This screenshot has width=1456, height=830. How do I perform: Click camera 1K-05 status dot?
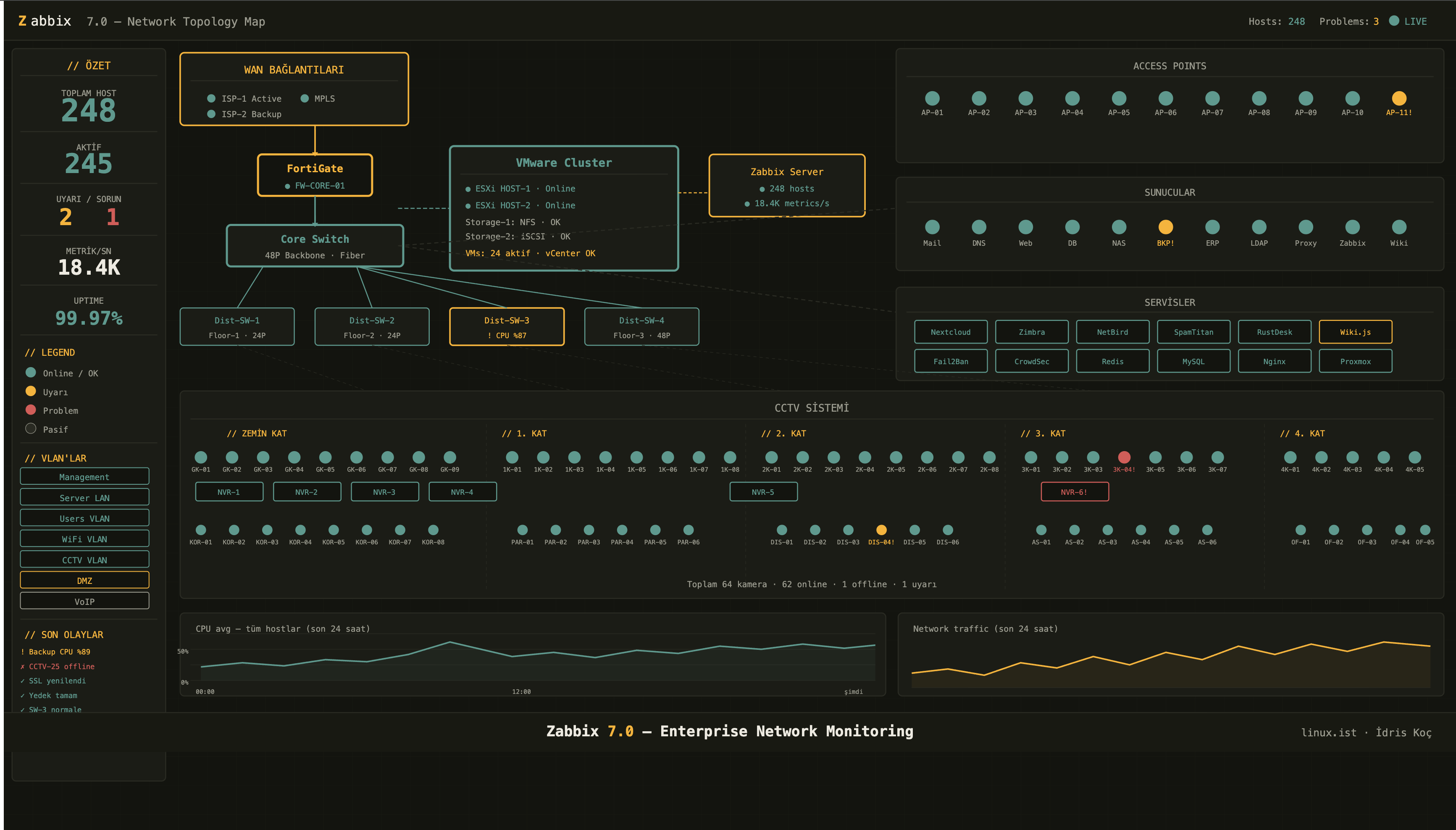click(637, 457)
